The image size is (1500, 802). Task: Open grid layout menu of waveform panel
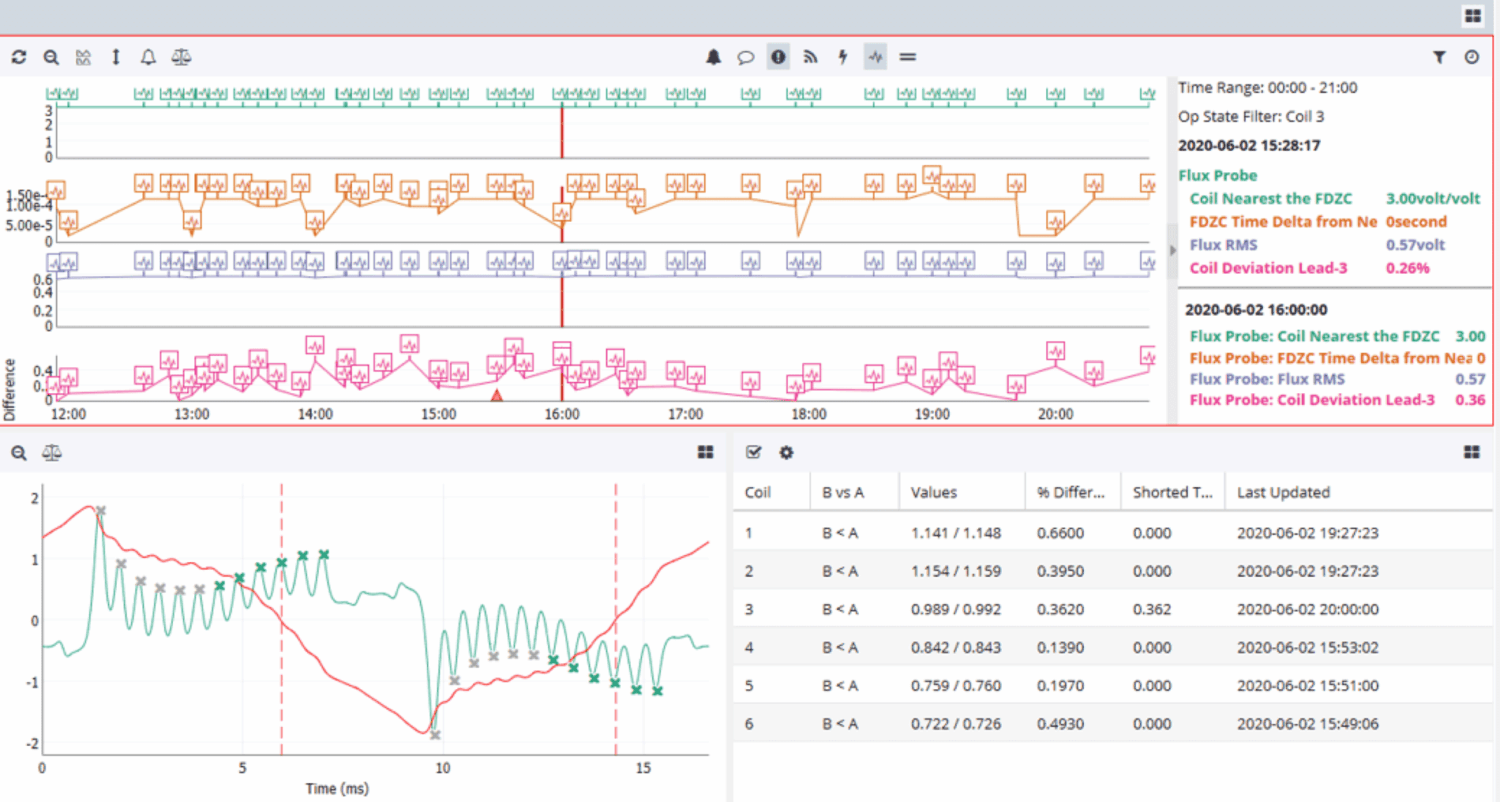706,453
